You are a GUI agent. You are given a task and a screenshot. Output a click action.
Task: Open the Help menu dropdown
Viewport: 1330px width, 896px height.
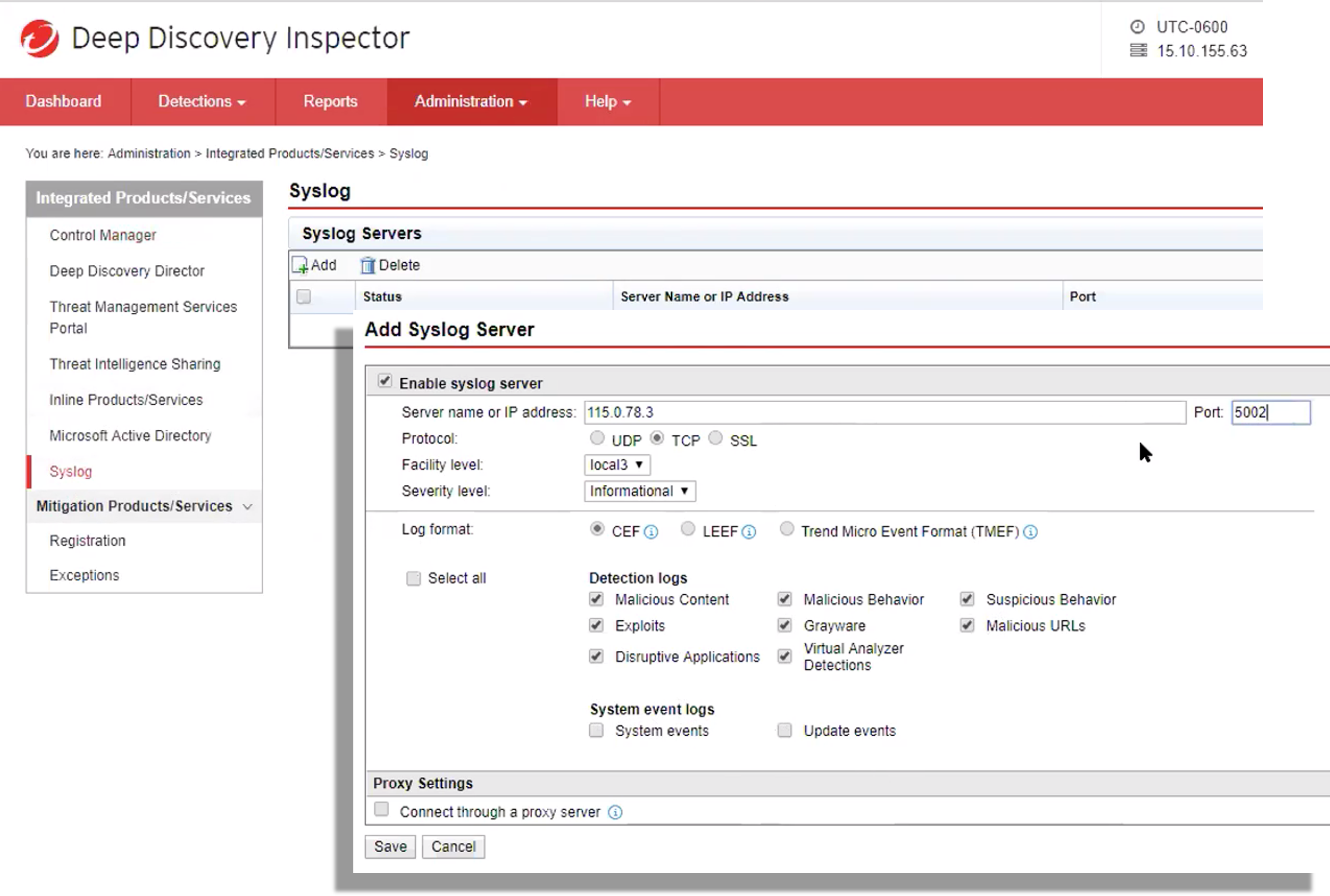click(608, 101)
